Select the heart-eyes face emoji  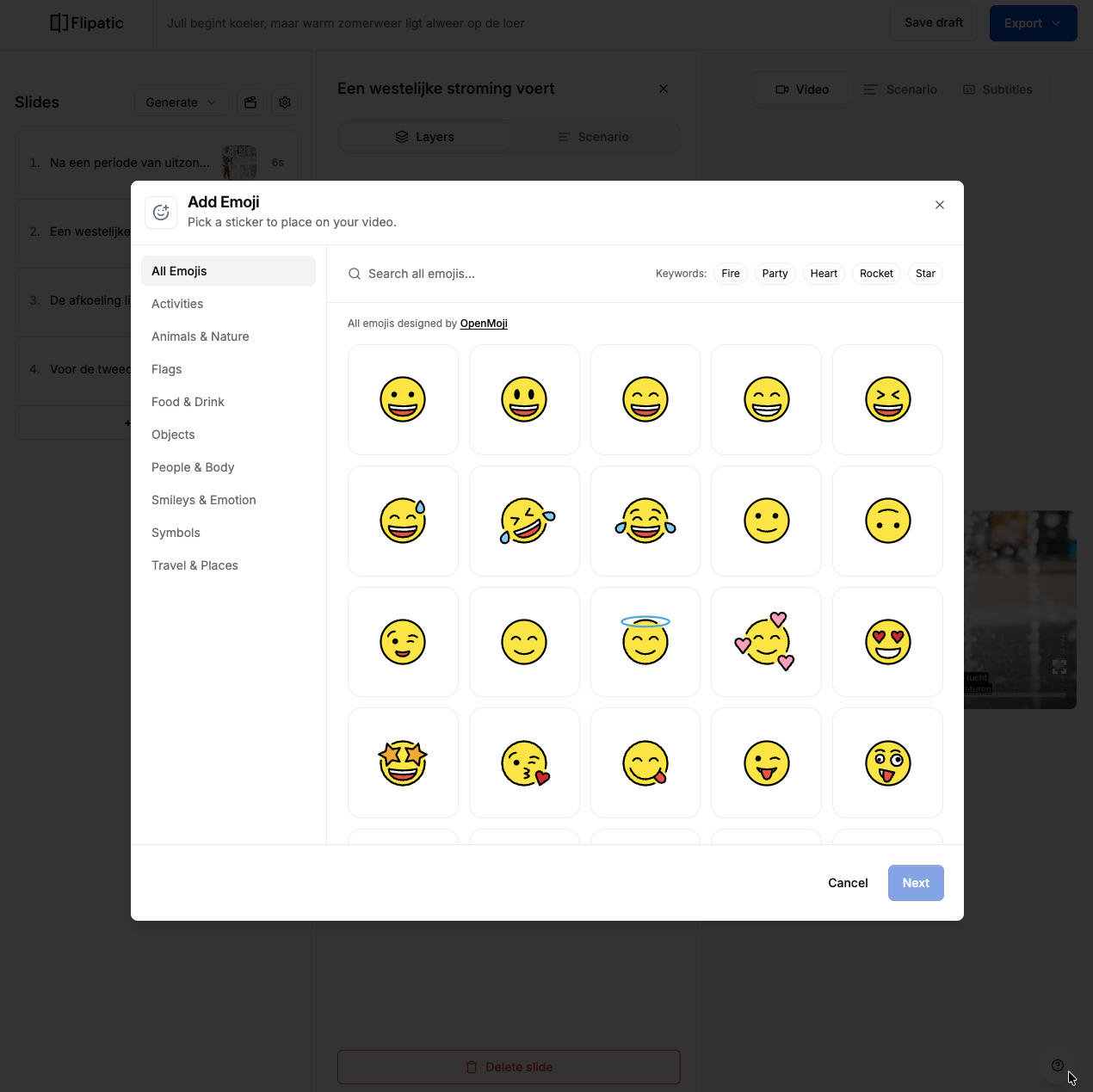pos(887,642)
